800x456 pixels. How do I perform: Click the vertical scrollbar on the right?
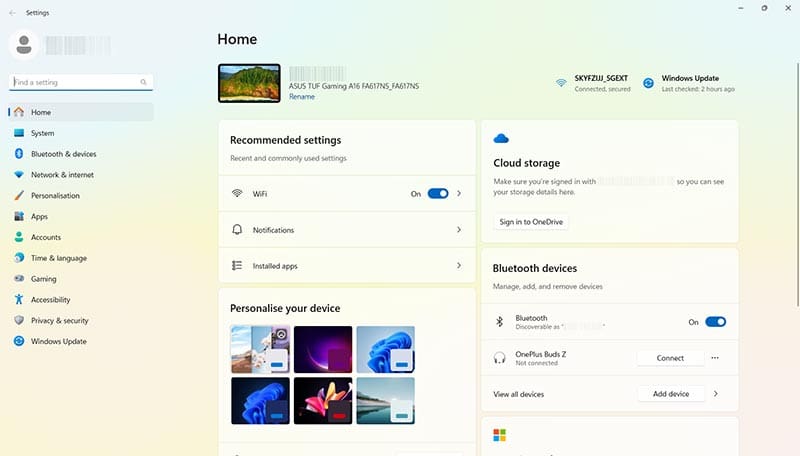(x=797, y=185)
